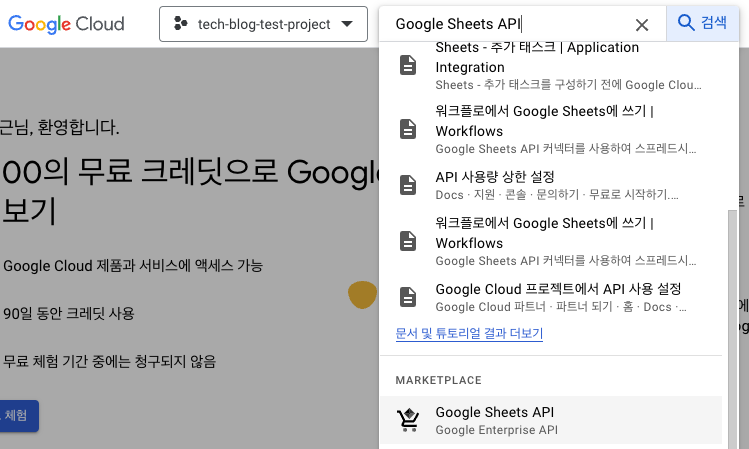Click the blue 체험 button
The image size is (749, 449).
(17, 416)
